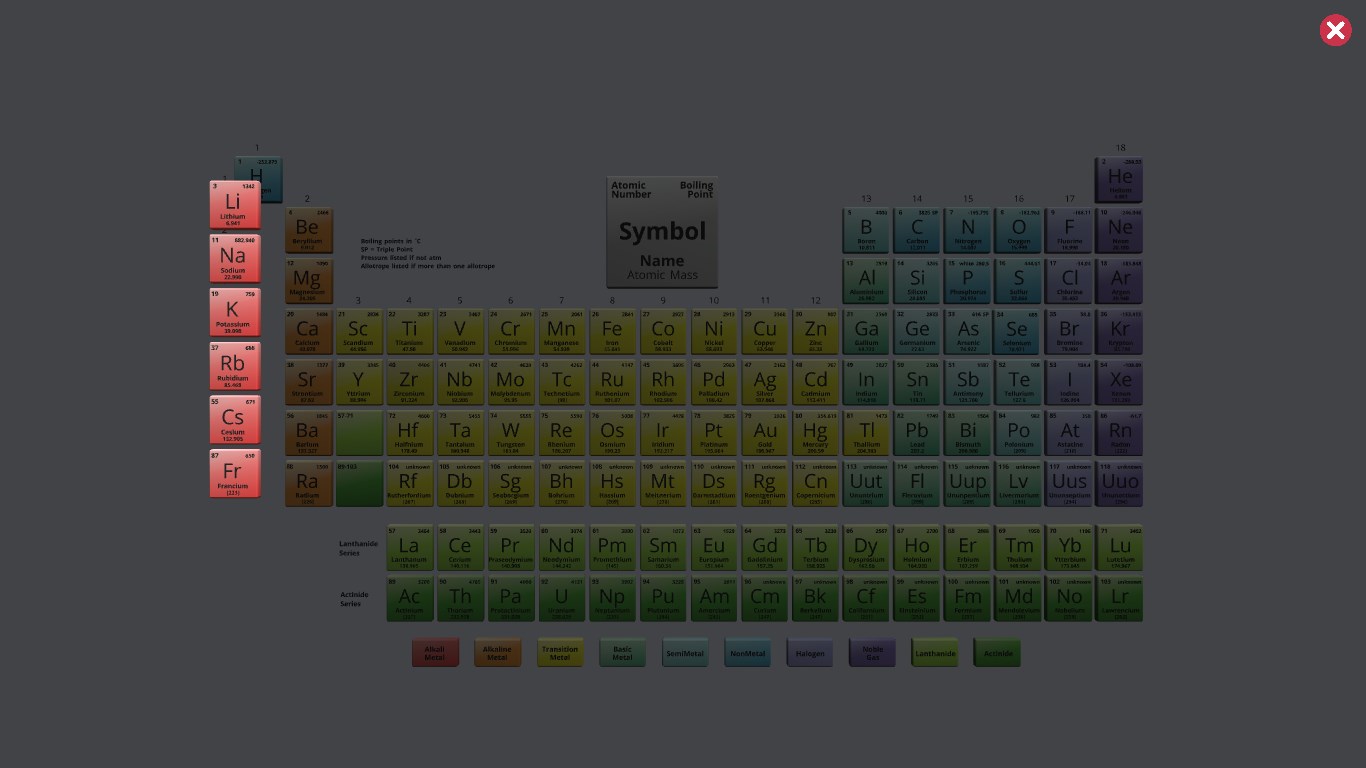Click the Actinide legend button
The height and width of the screenshot is (768, 1366).
coord(997,653)
